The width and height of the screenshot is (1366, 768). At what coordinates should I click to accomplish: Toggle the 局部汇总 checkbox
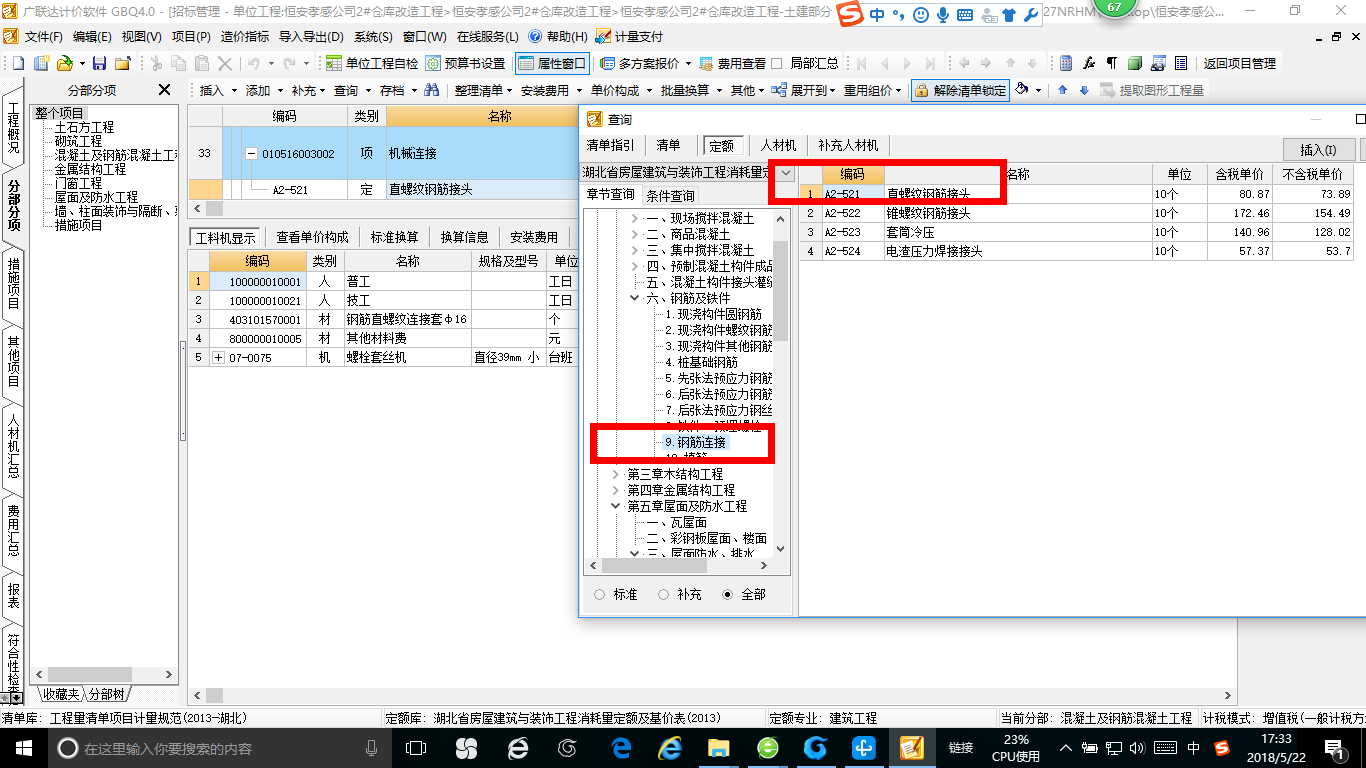pos(778,63)
